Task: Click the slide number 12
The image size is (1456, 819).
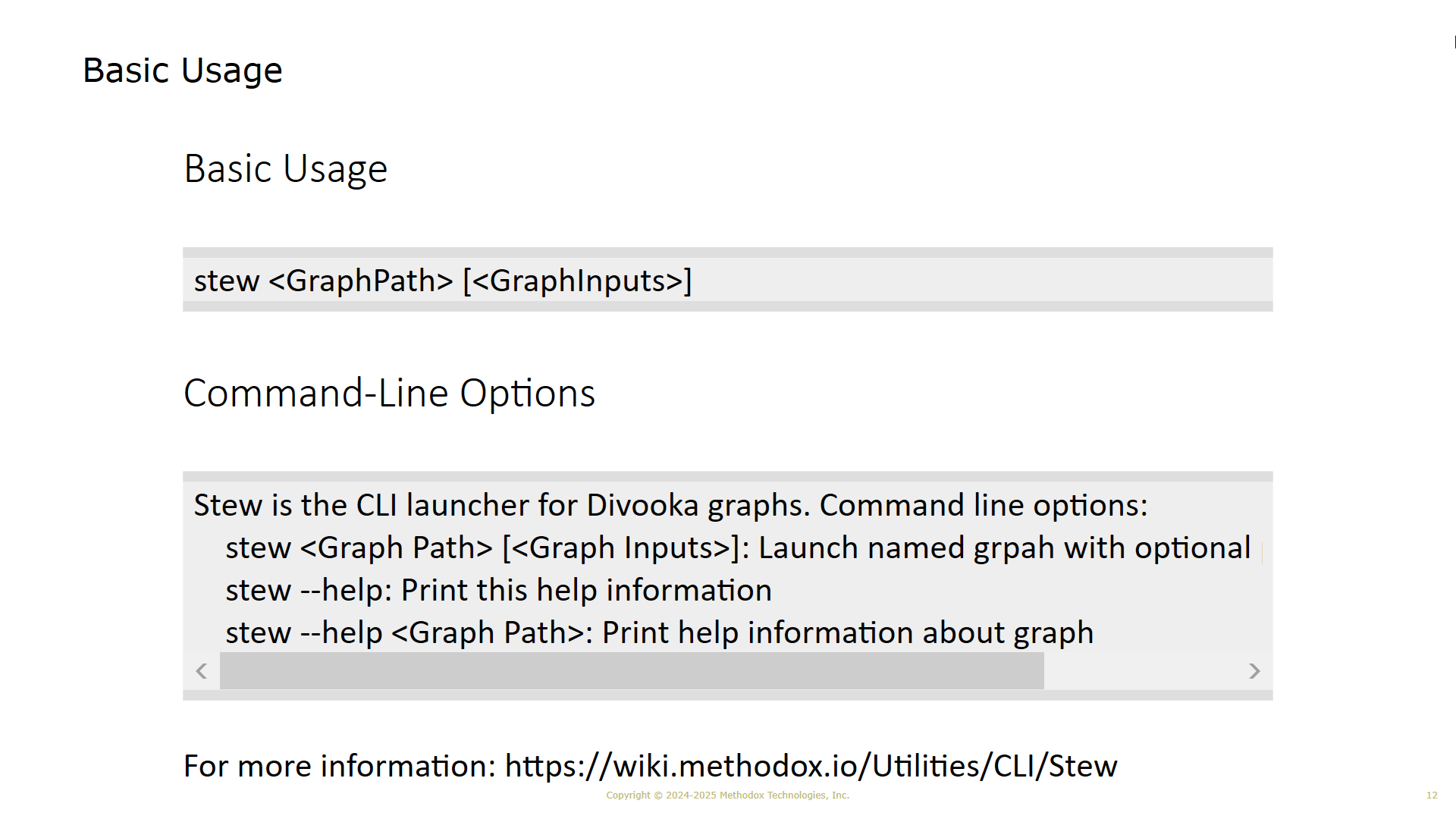Action: coord(1432,795)
